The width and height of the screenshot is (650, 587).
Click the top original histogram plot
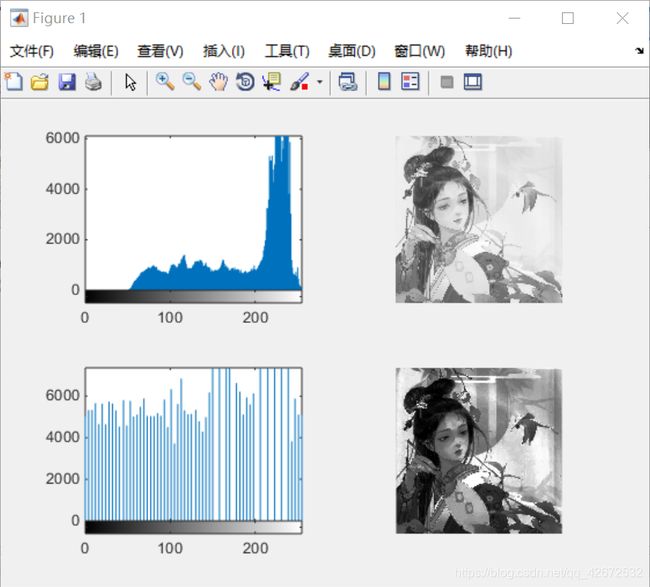(x=194, y=213)
